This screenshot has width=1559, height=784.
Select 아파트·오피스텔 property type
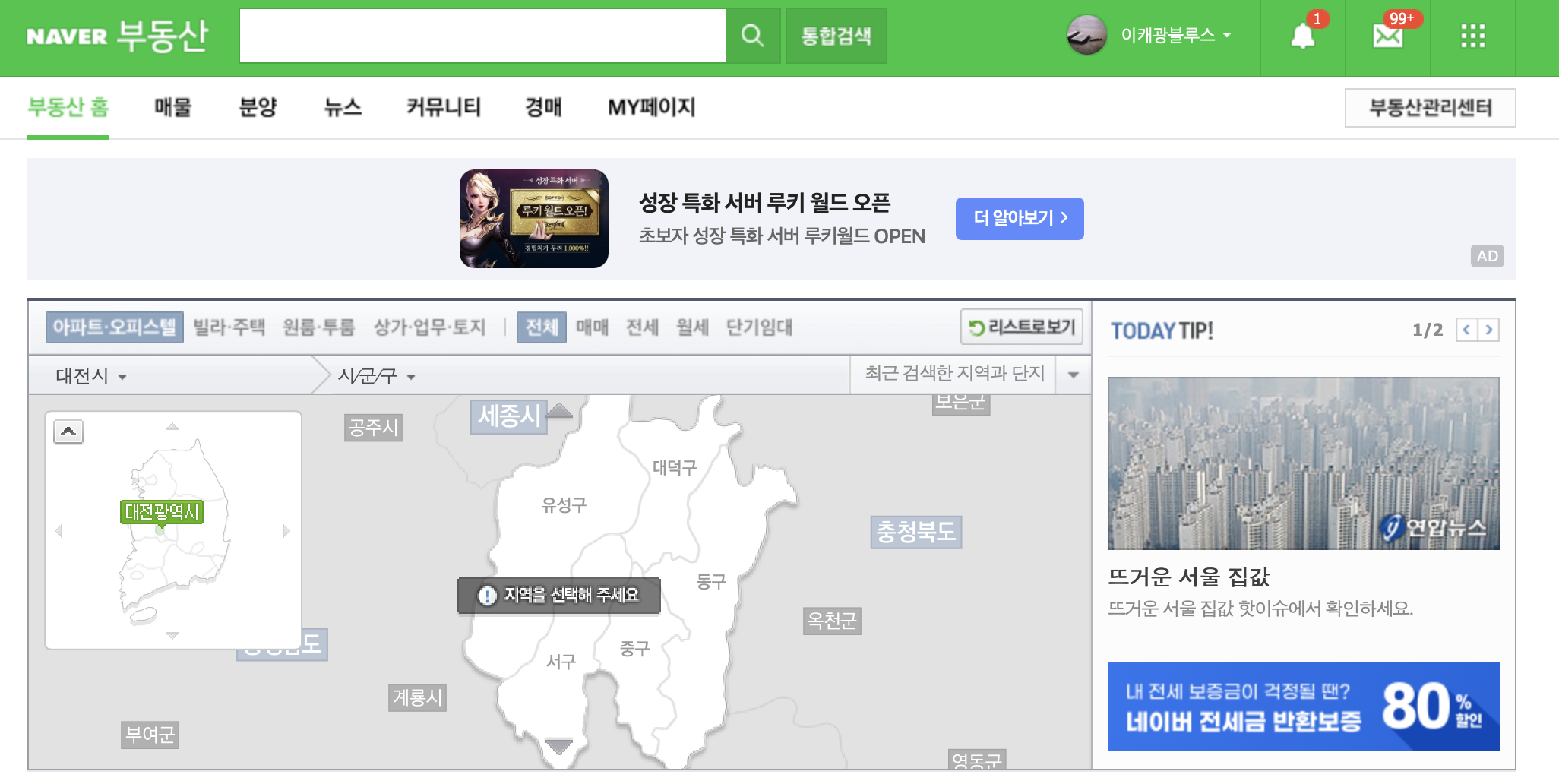[114, 327]
